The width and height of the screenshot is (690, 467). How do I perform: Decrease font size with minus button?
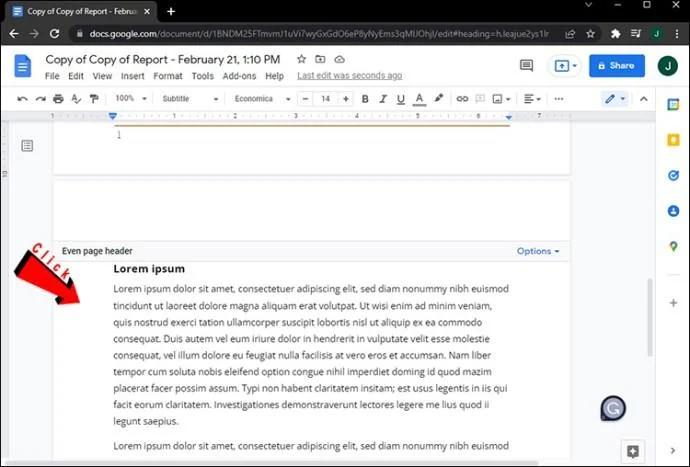click(x=305, y=99)
